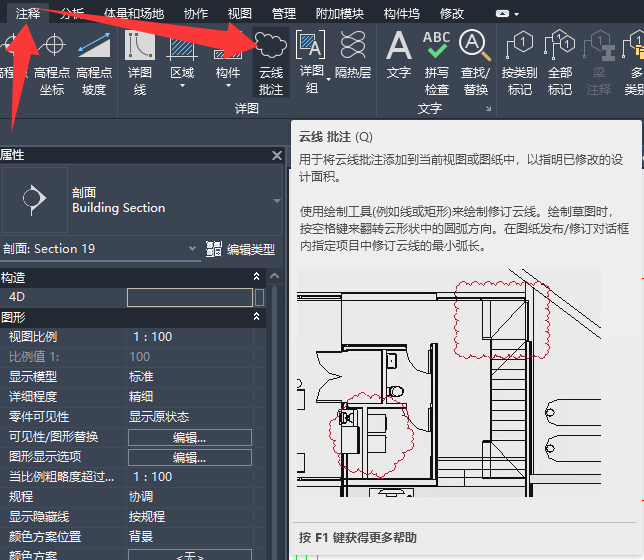
Task: Click the 梁注释 beam annotations tool
Action: (599, 63)
